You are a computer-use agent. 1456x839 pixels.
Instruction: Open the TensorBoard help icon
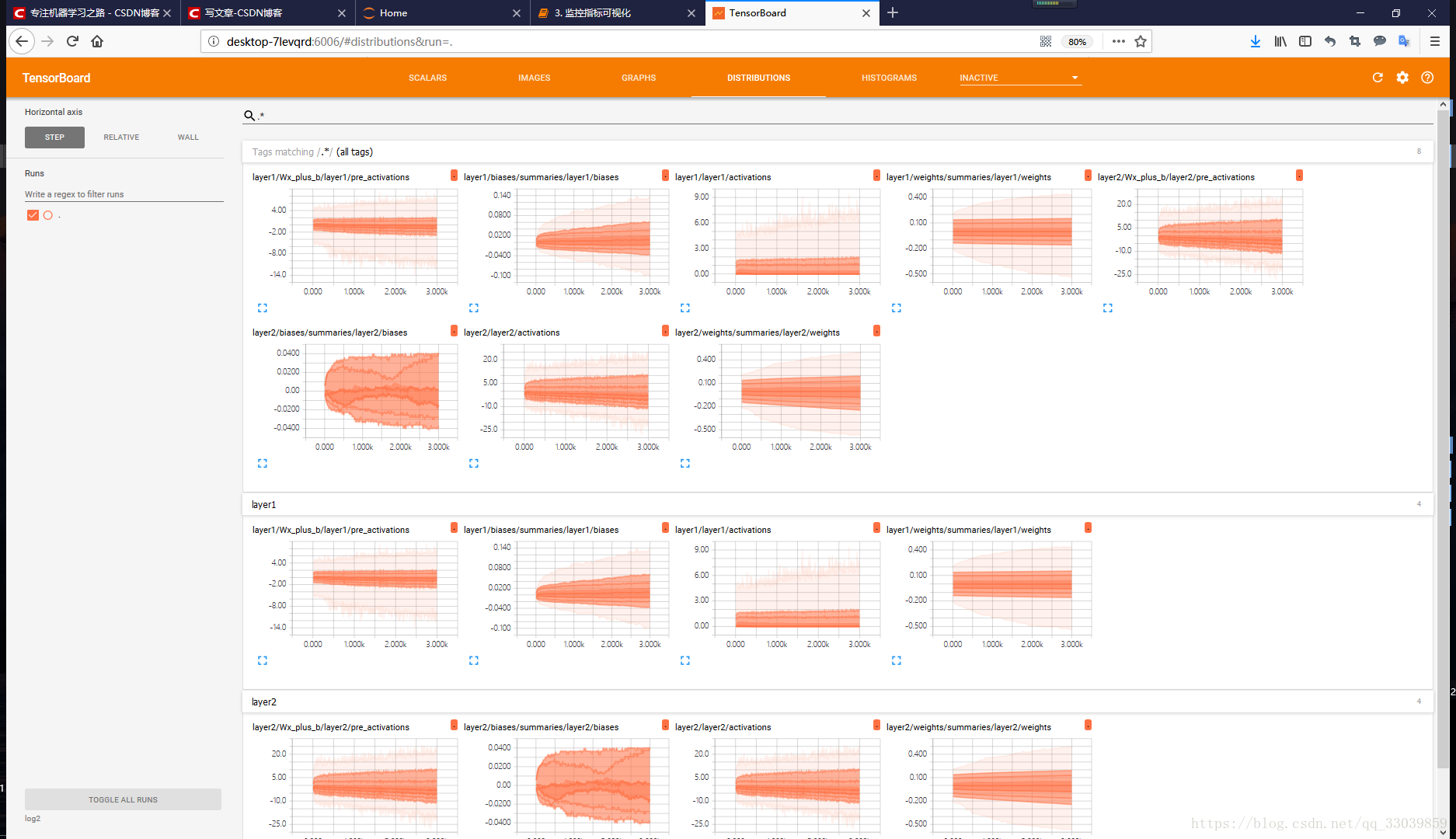point(1427,78)
